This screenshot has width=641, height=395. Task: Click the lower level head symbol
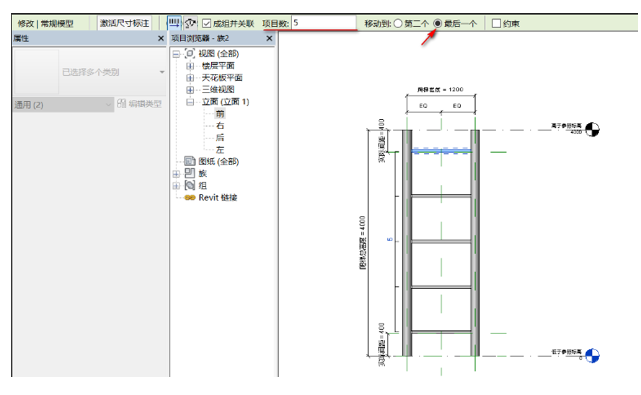coord(592,355)
